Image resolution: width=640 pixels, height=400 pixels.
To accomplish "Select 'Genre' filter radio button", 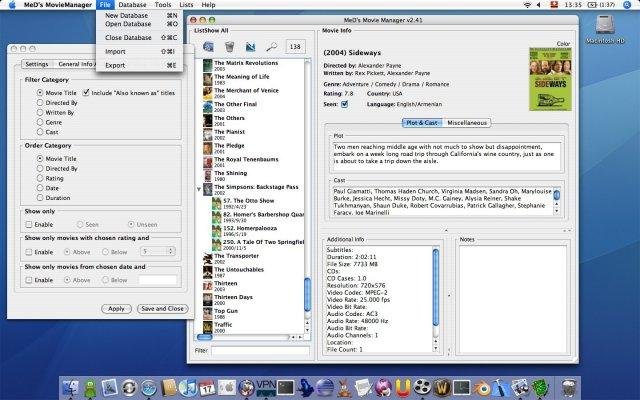I will pyautogui.click(x=40, y=122).
